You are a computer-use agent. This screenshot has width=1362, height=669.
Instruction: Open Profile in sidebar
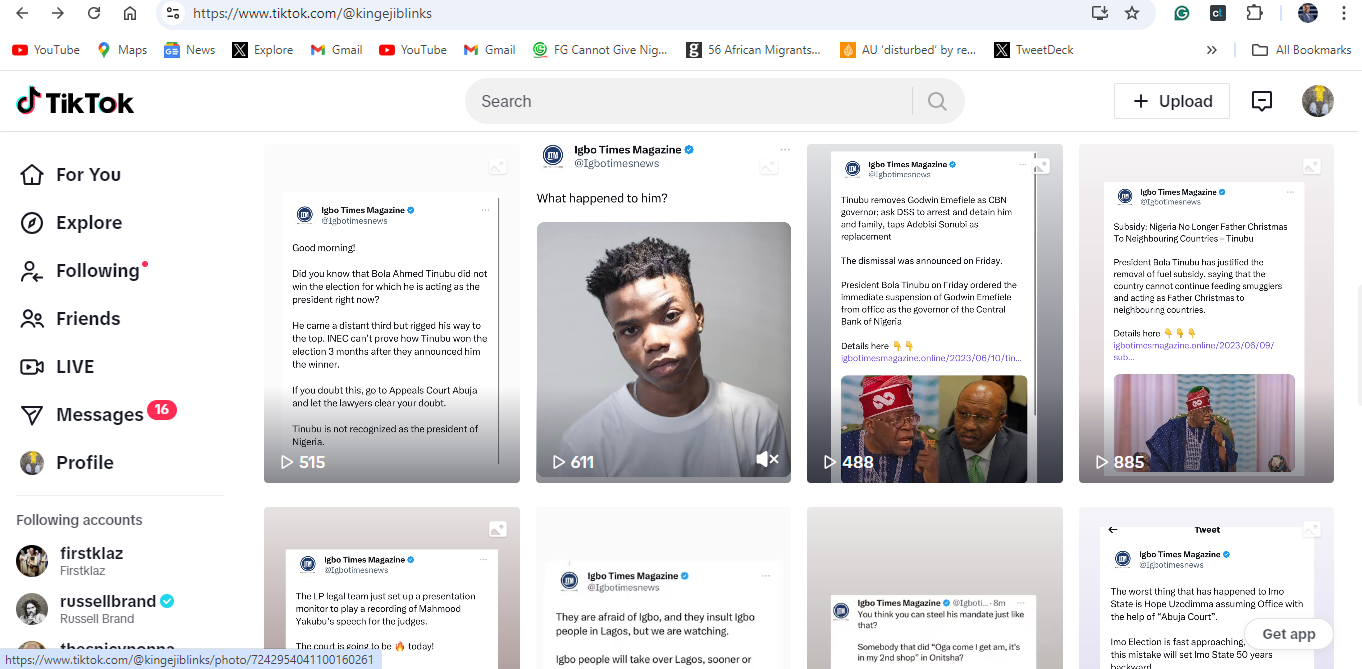(67, 463)
